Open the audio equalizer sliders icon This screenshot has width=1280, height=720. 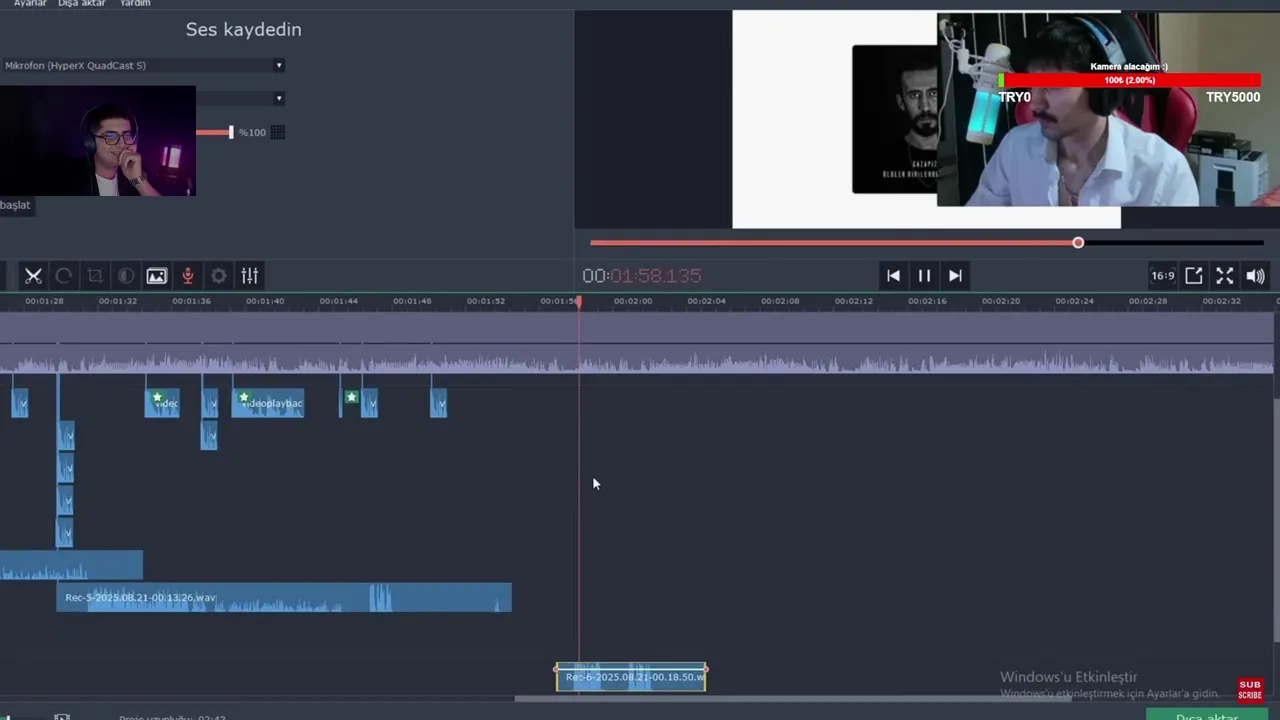[250, 276]
